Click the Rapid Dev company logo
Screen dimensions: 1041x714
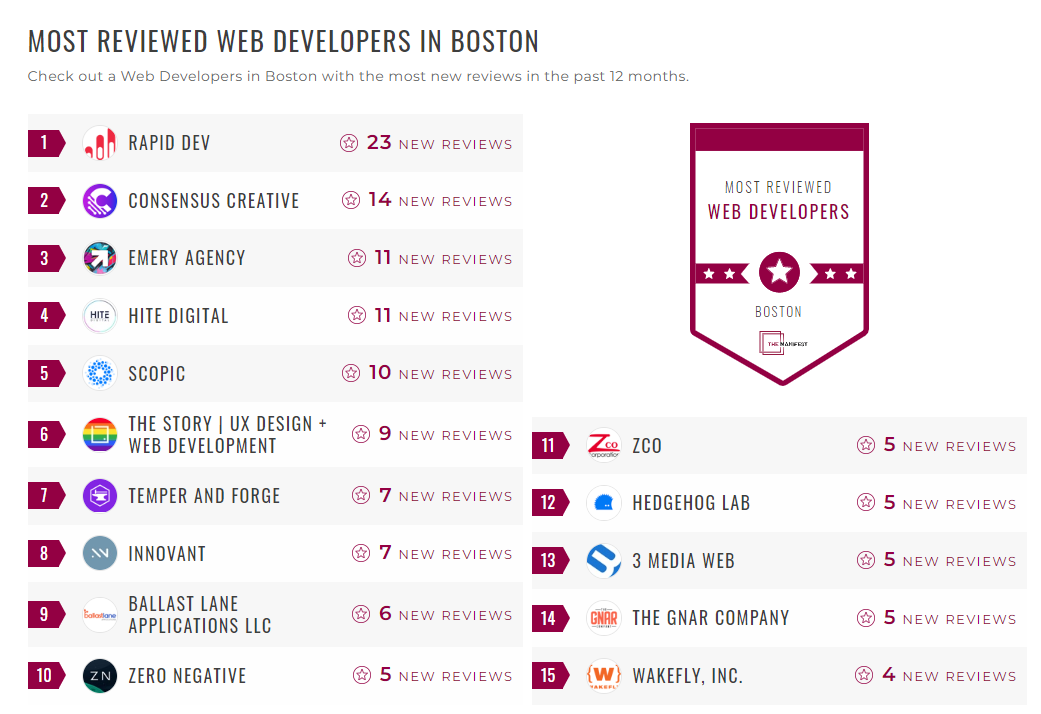pos(99,142)
